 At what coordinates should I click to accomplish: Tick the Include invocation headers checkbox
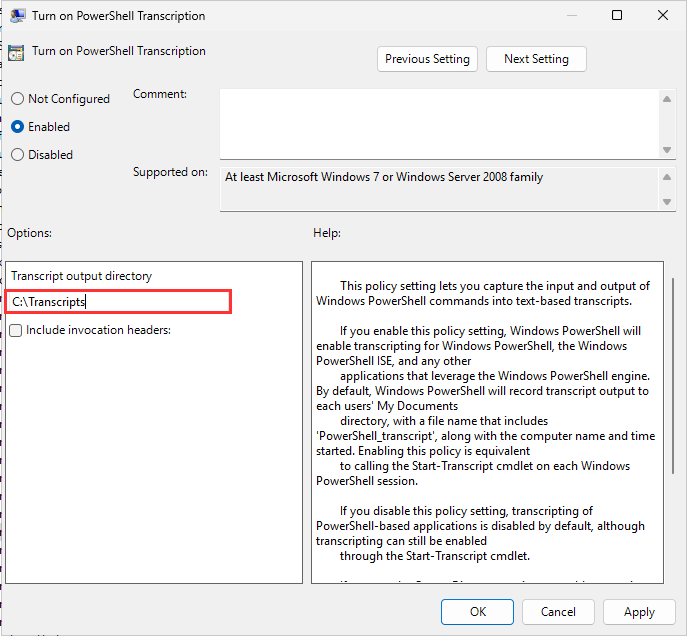tap(15, 330)
